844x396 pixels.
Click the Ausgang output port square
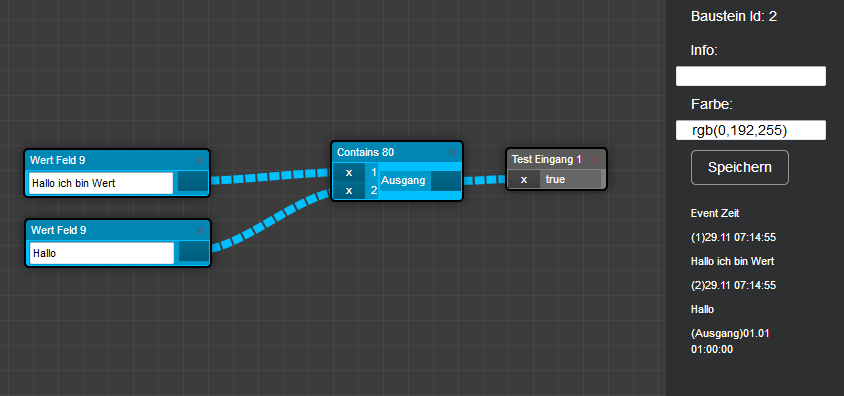(x=446, y=181)
